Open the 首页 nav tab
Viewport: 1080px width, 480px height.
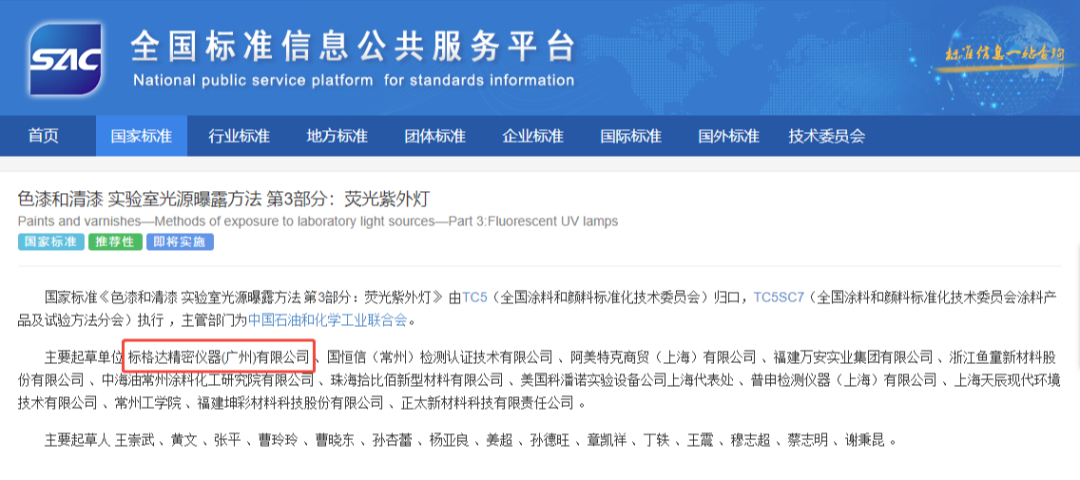(43, 136)
